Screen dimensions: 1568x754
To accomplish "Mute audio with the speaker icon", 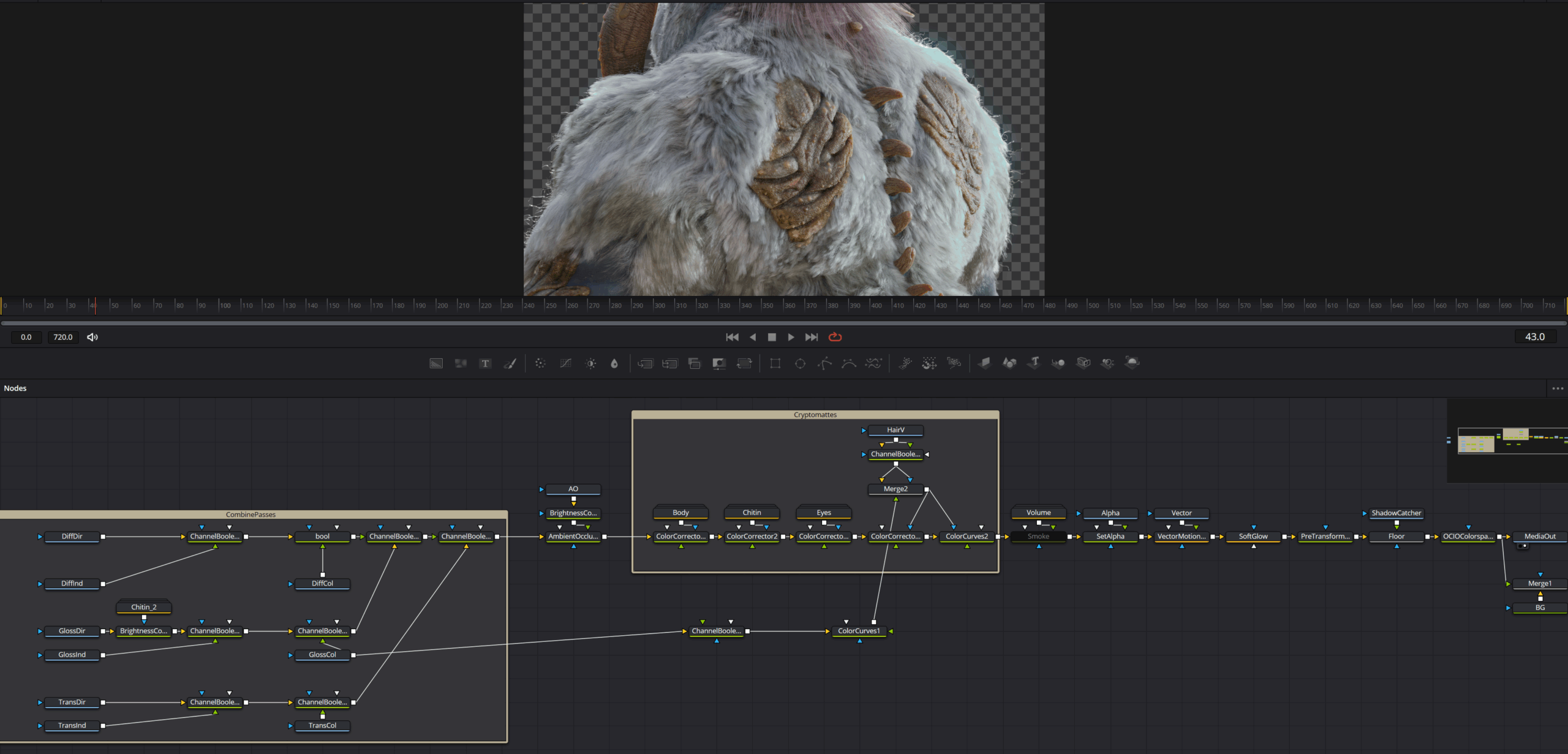I will [92, 337].
